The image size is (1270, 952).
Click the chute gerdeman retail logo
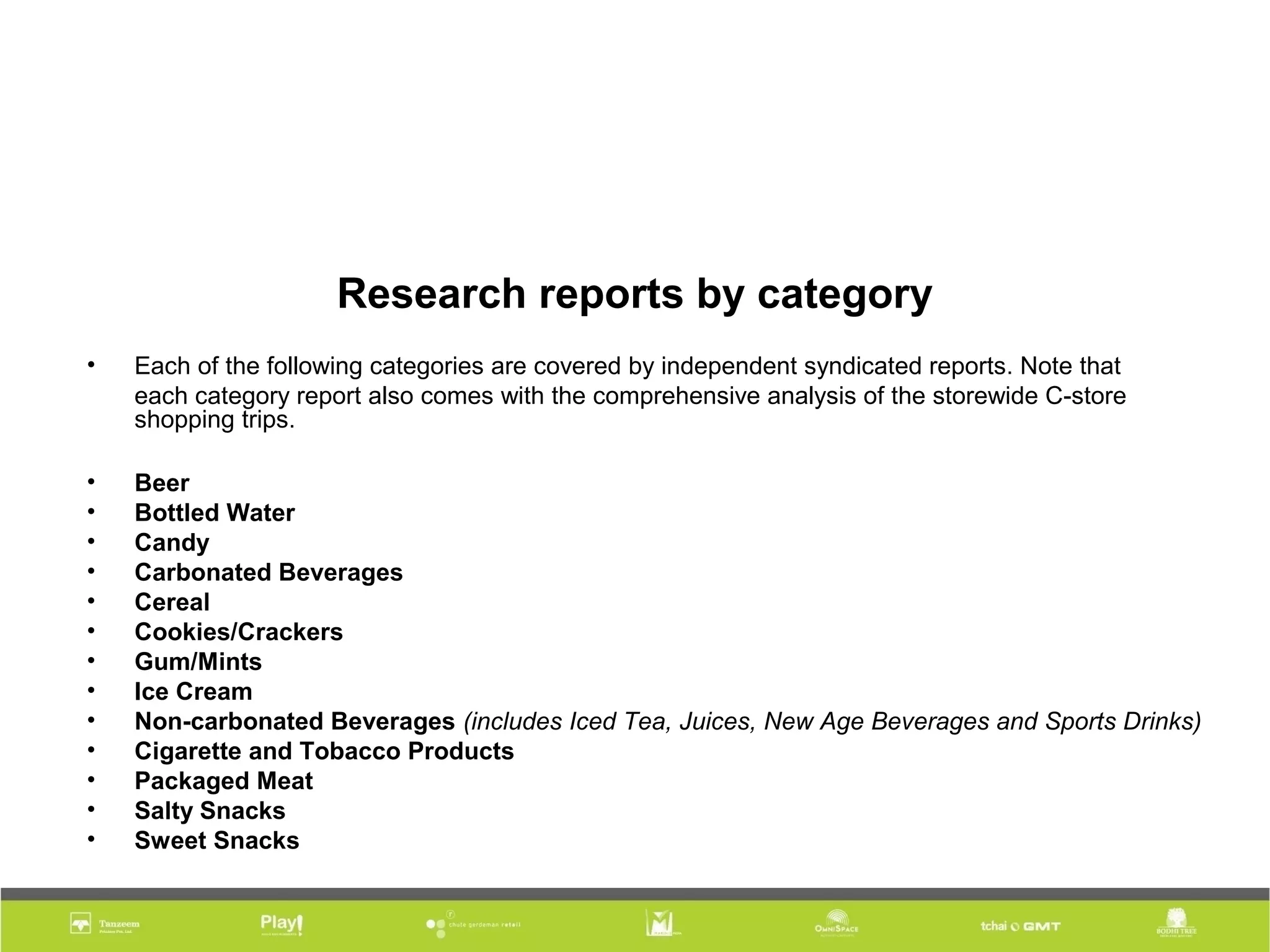pos(473,924)
